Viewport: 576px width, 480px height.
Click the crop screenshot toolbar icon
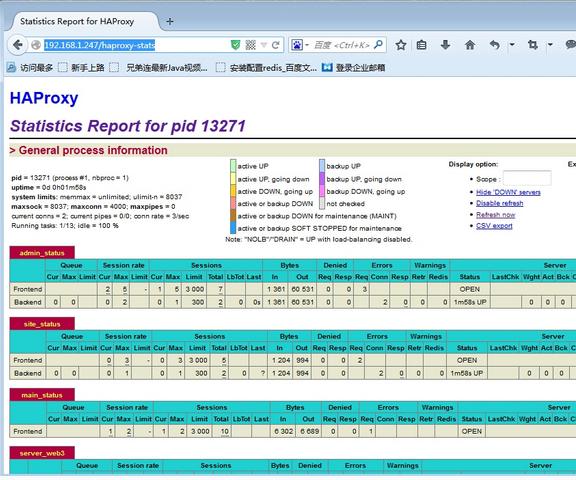click(x=533, y=45)
